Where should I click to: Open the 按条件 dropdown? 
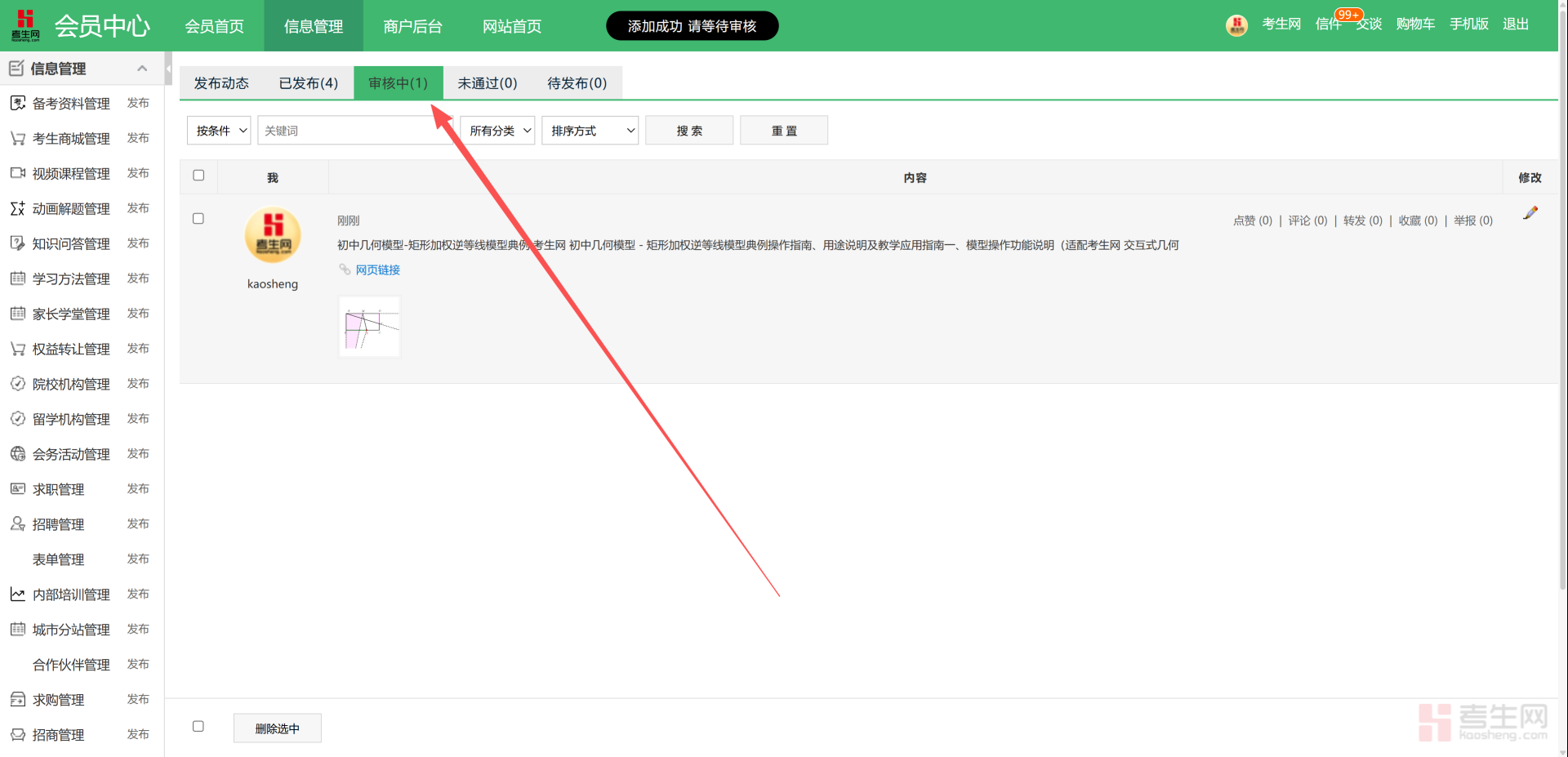click(219, 131)
